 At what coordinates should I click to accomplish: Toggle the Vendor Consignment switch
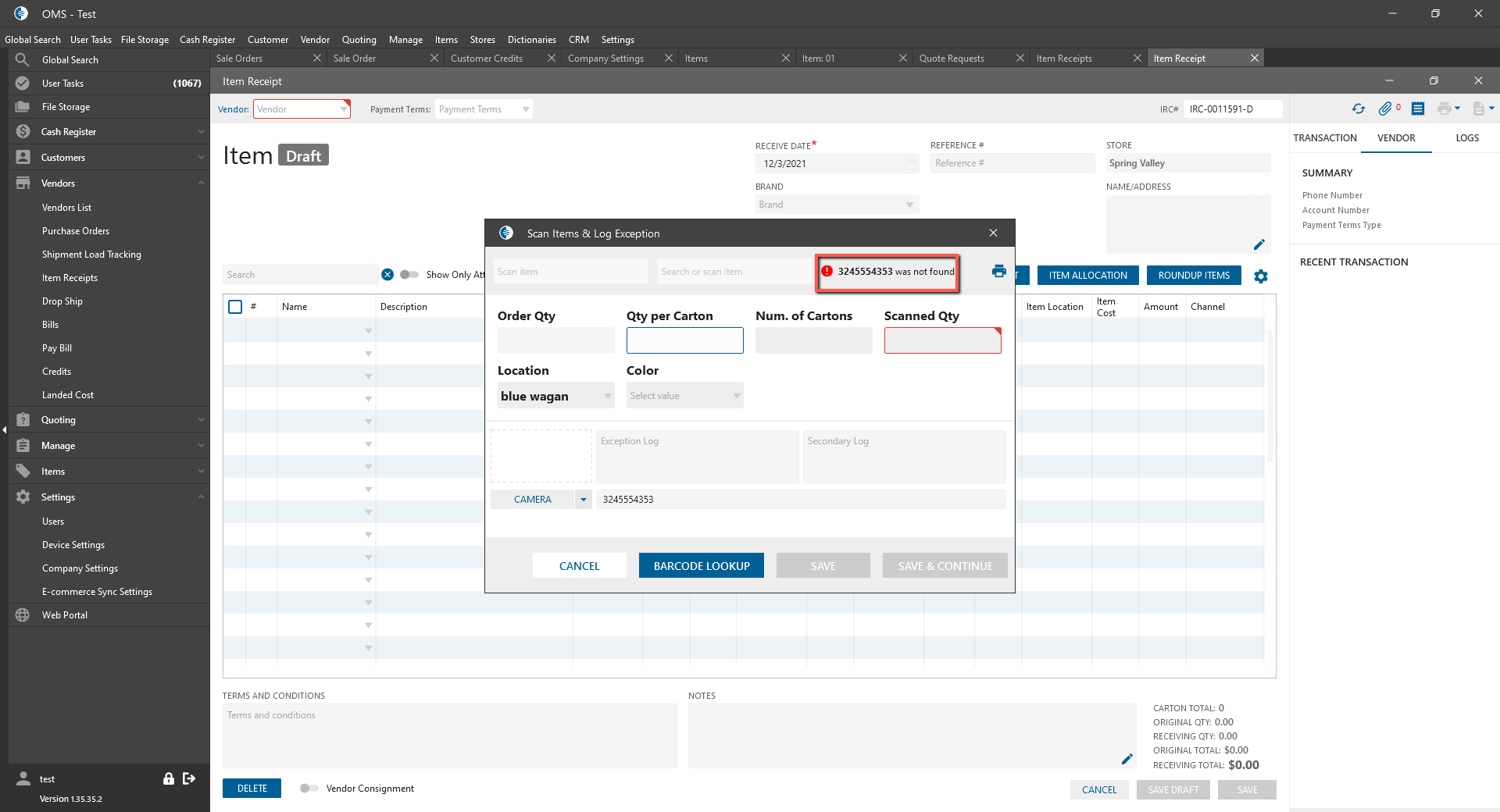point(309,789)
